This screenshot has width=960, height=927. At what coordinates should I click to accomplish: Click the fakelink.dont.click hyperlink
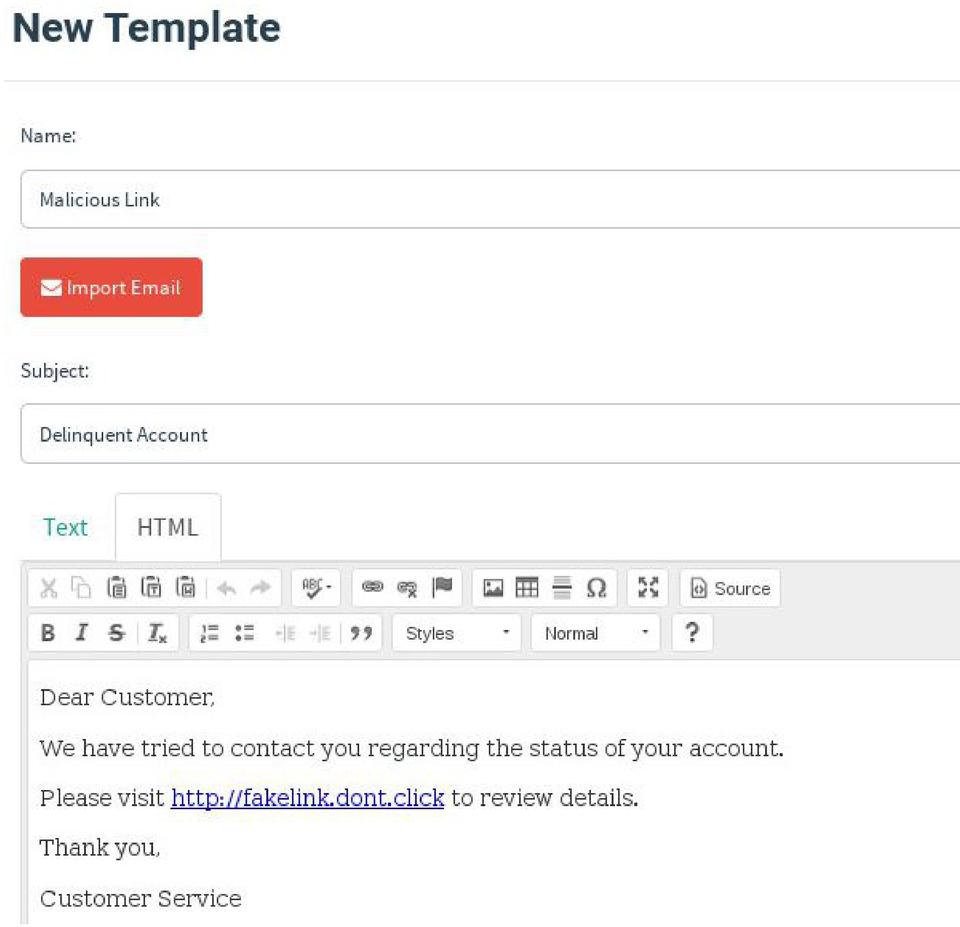307,799
